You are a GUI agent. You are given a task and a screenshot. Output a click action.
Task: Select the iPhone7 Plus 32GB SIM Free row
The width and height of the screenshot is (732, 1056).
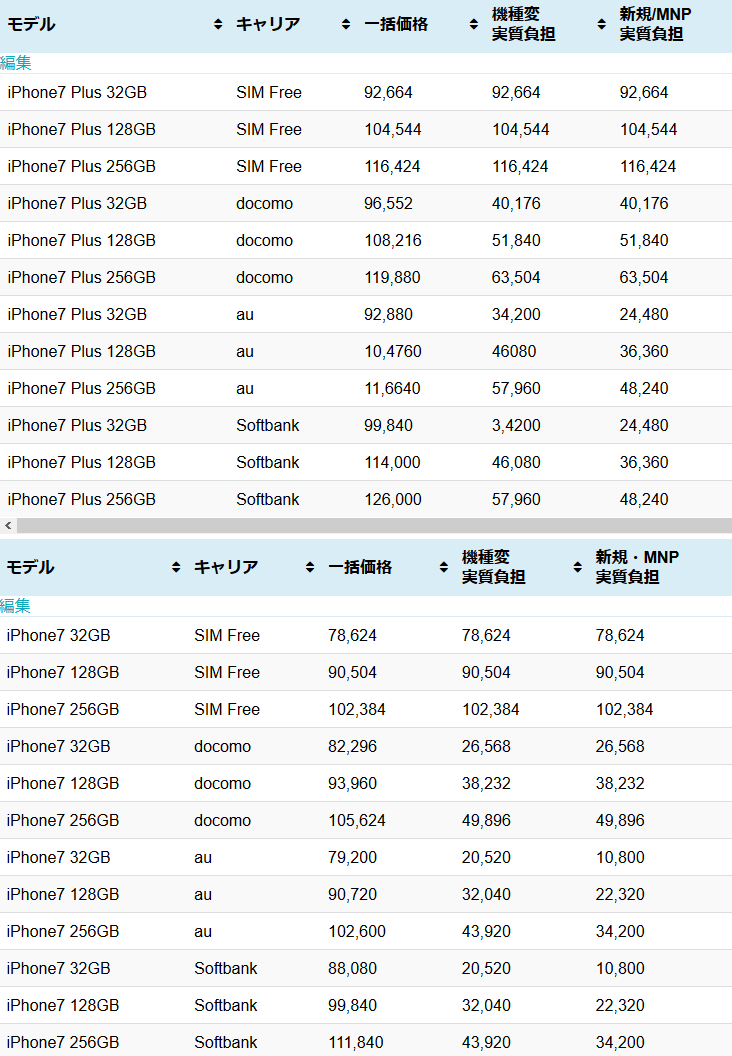(x=366, y=92)
